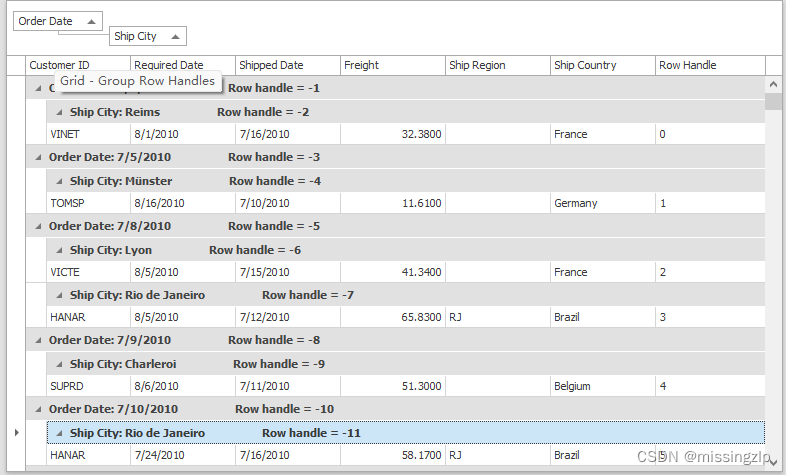Select Brazil cell in row with freight 65.8300
786x475 pixels.
click(603, 317)
